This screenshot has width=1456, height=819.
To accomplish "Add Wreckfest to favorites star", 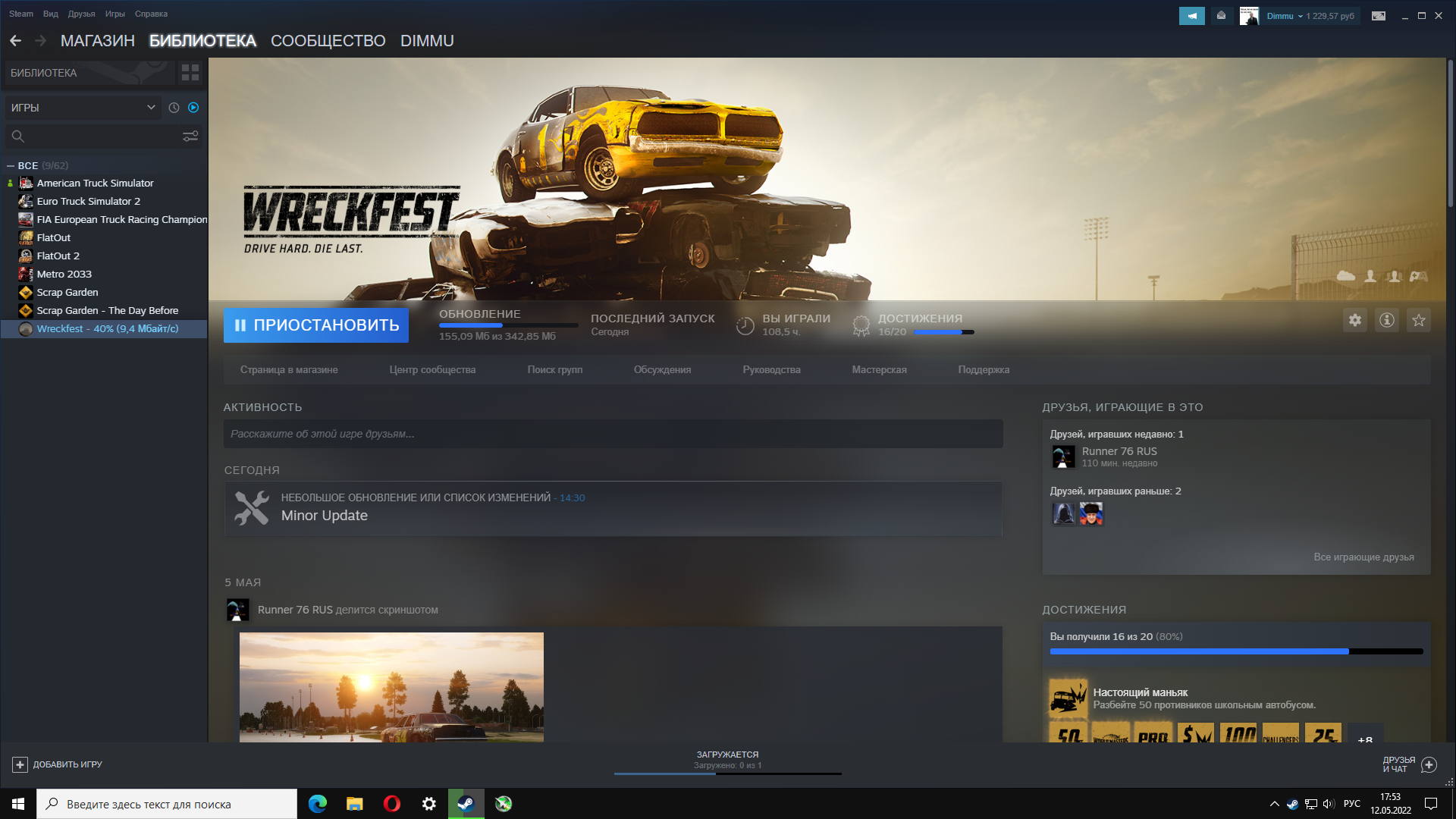I will click(x=1418, y=320).
